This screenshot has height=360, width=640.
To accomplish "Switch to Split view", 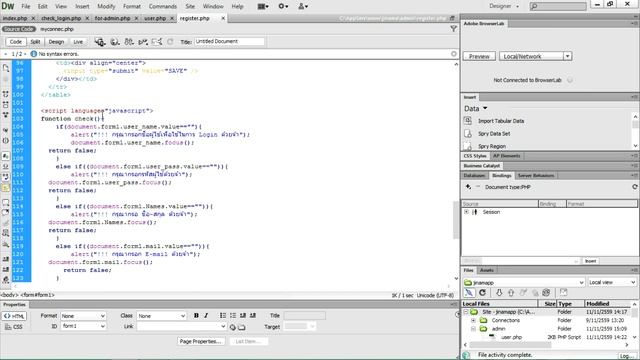I will [x=36, y=42].
